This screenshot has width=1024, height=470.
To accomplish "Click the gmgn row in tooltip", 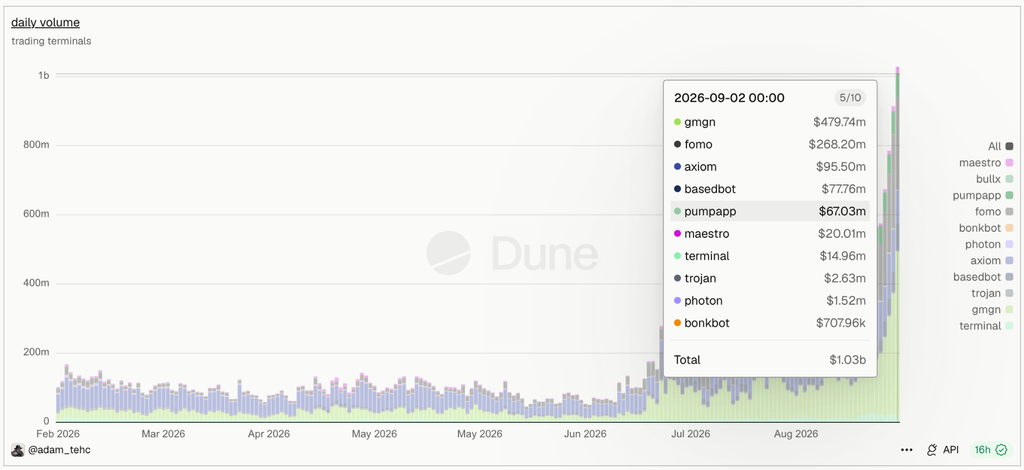I will click(x=770, y=122).
